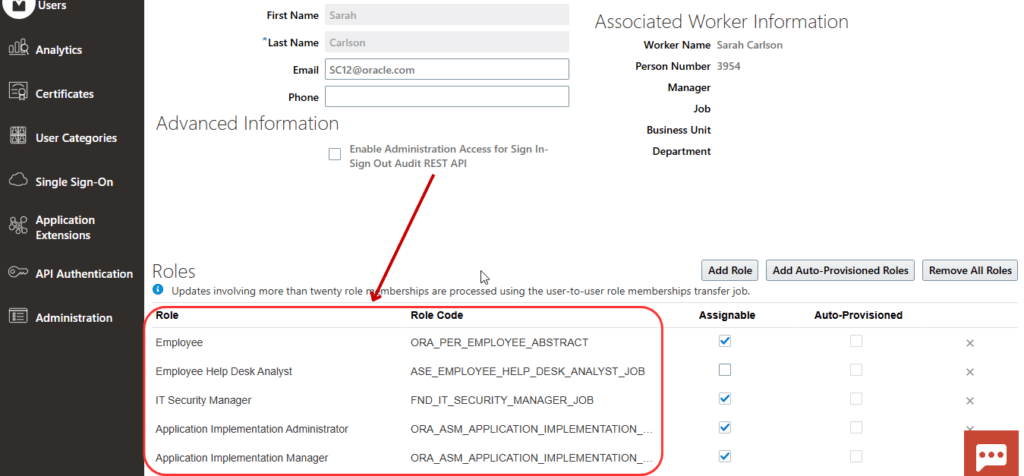This screenshot has height=476, width=1024.
Task: Toggle Auto-Provisioned for IT Security Manager
Action: coord(856,398)
